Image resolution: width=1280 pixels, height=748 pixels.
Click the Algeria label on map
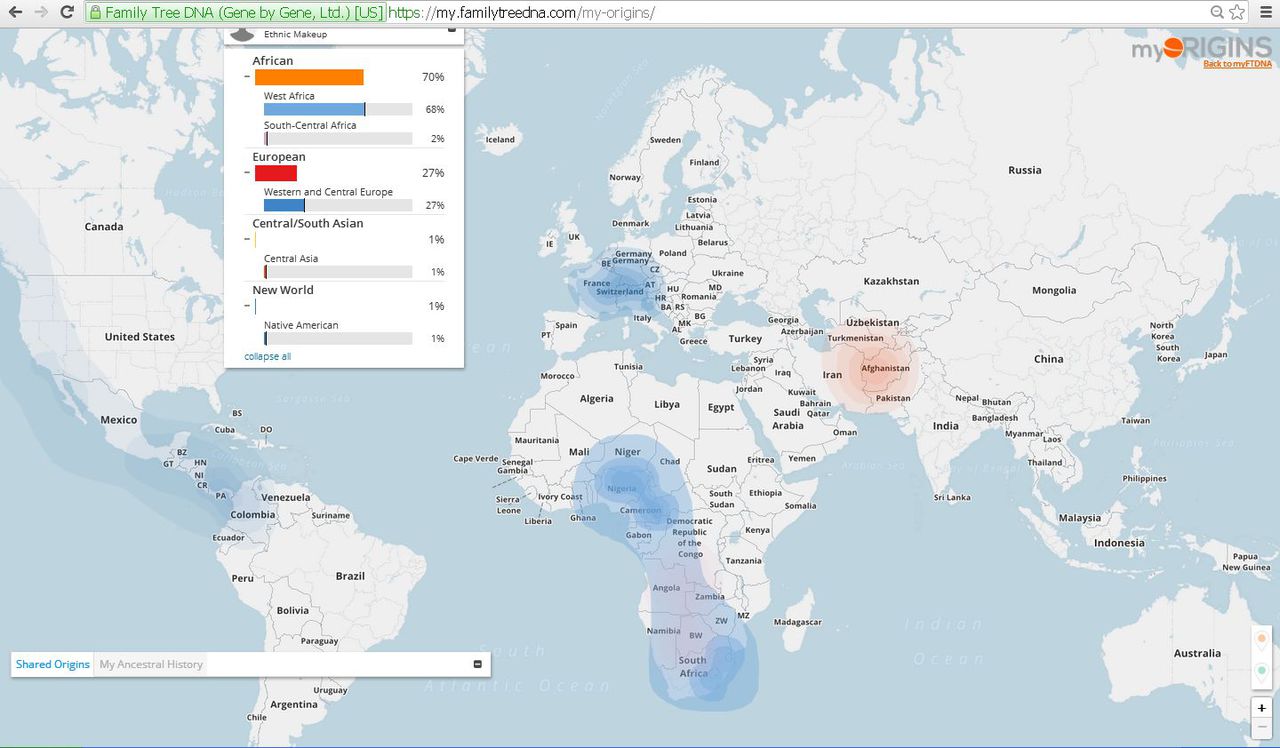597,399
